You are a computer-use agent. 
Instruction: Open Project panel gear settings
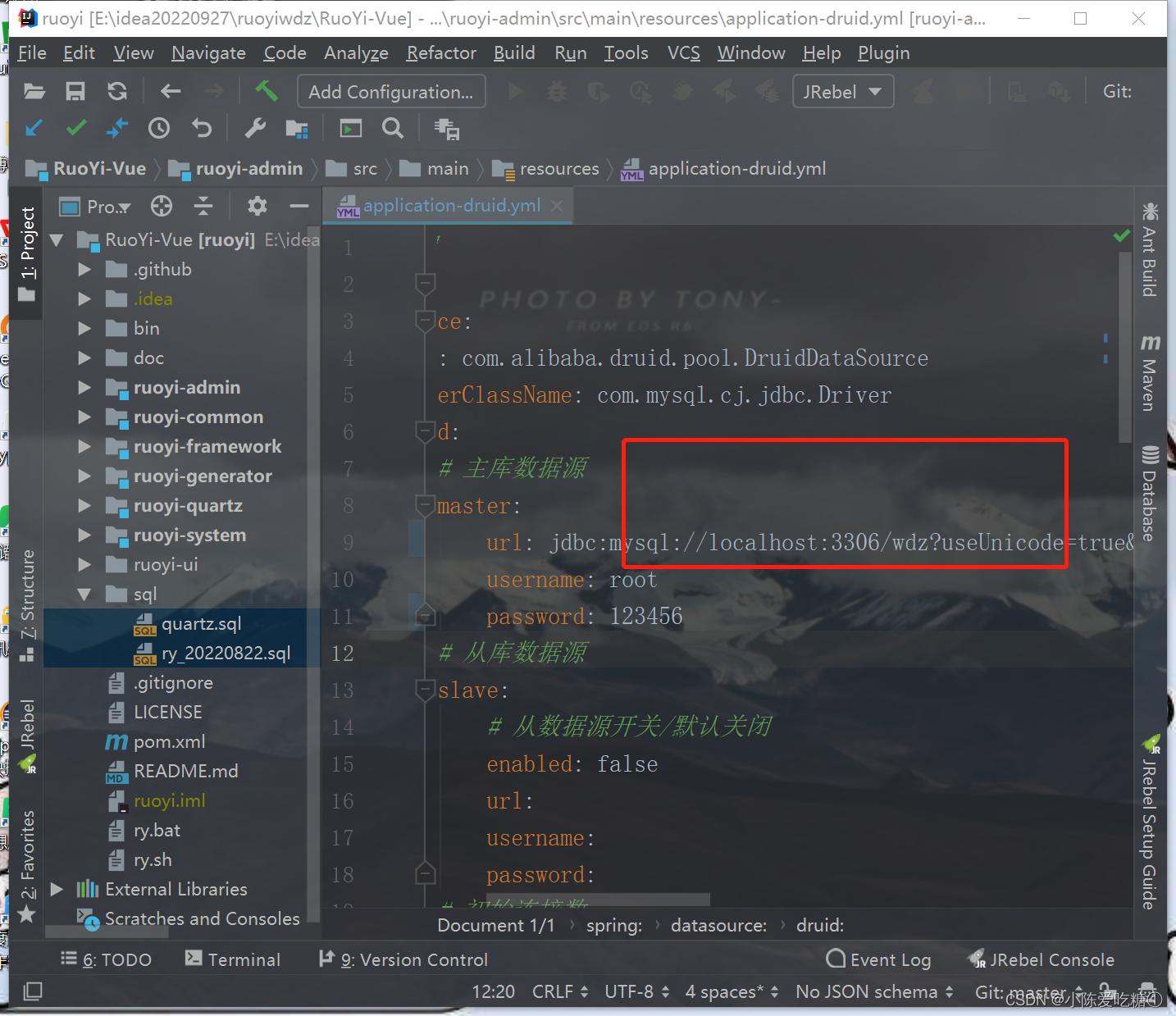coord(258,206)
